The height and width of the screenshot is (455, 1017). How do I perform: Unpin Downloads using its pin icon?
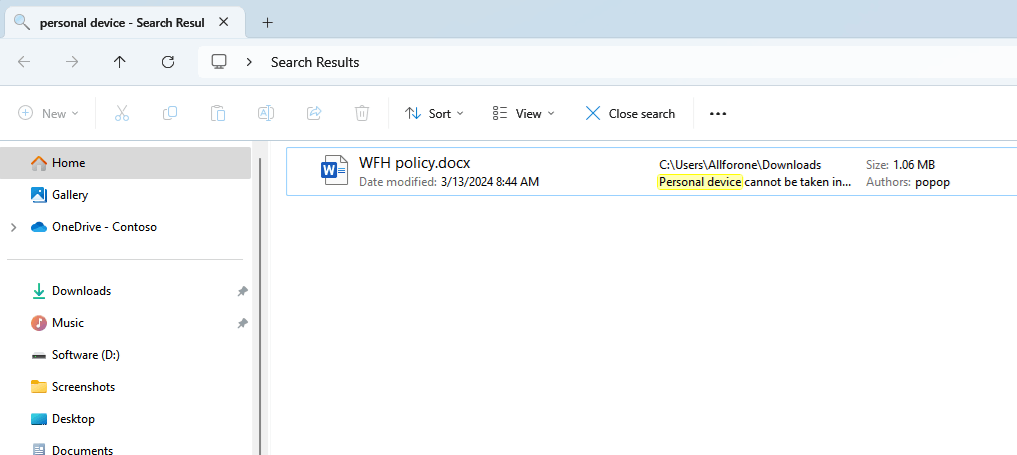[242, 292]
